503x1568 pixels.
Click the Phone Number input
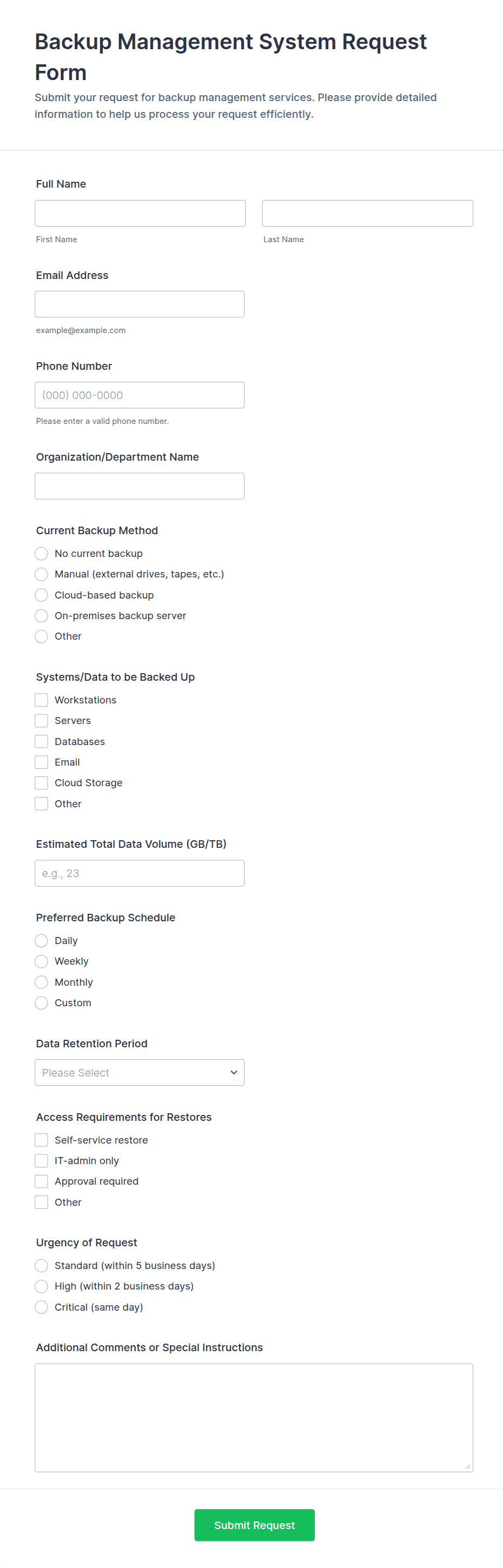click(140, 395)
